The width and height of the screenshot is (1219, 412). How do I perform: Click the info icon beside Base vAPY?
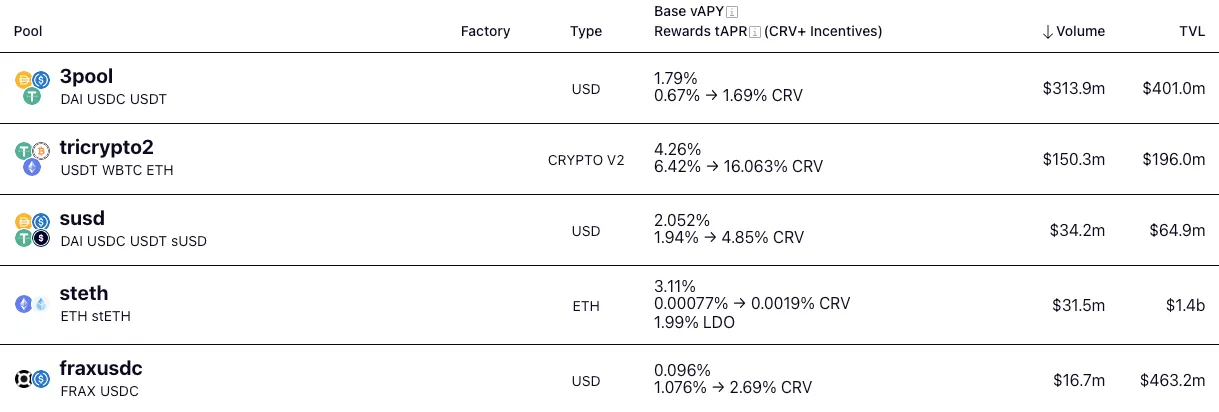click(x=745, y=12)
